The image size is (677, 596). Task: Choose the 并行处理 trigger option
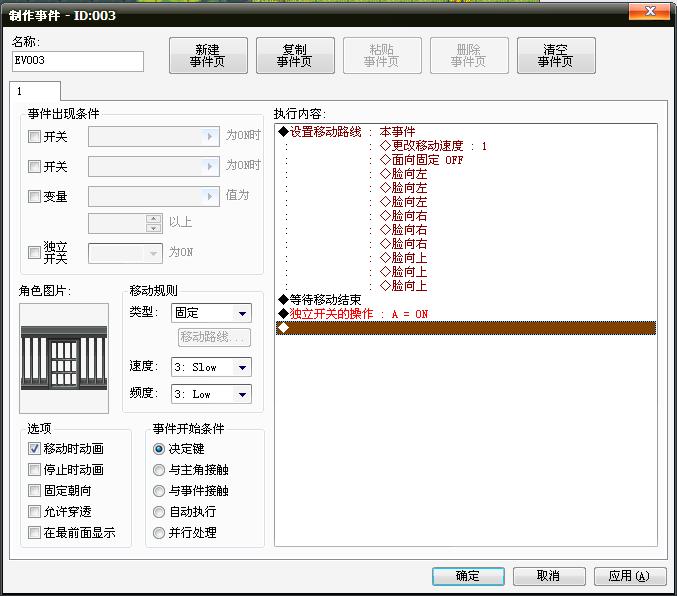(159, 533)
